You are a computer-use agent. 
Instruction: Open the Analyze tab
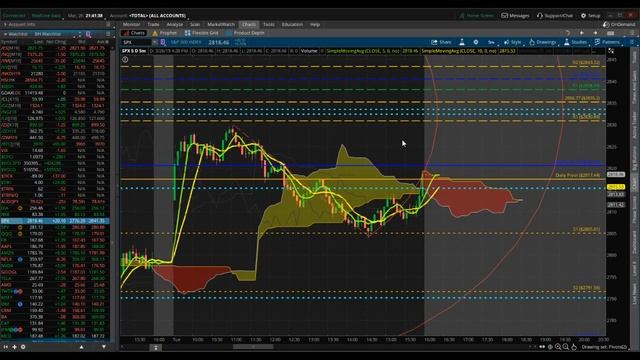(x=174, y=24)
